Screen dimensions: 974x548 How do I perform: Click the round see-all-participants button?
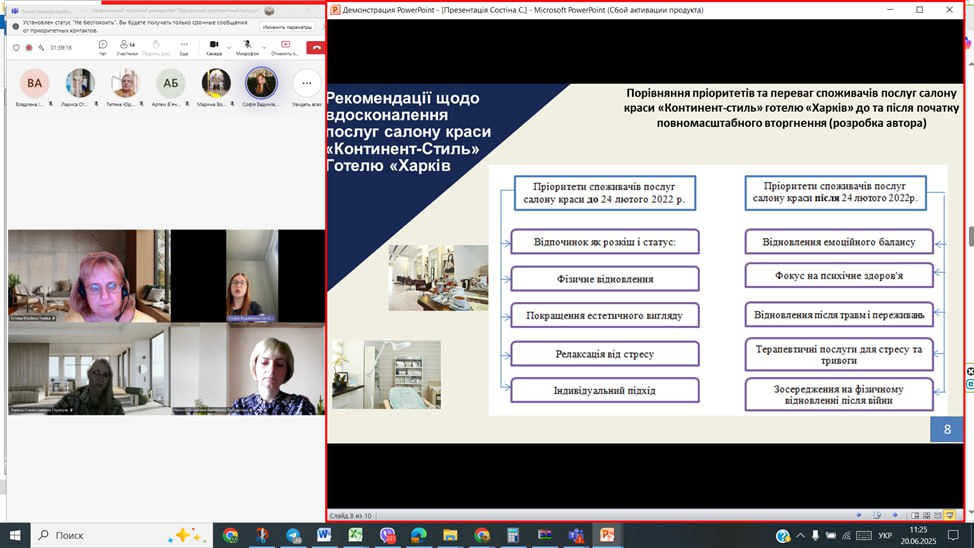pos(307,82)
